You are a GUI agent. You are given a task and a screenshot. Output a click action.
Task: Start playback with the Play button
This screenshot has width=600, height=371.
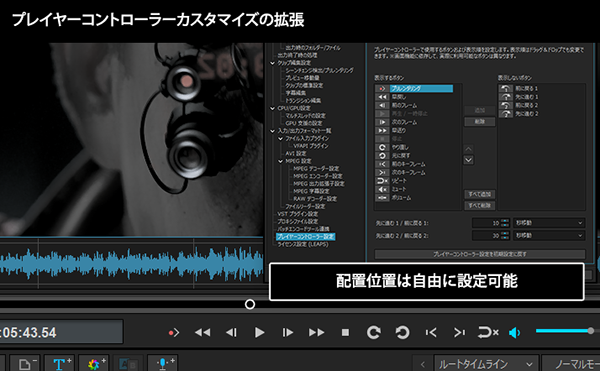coord(259,333)
